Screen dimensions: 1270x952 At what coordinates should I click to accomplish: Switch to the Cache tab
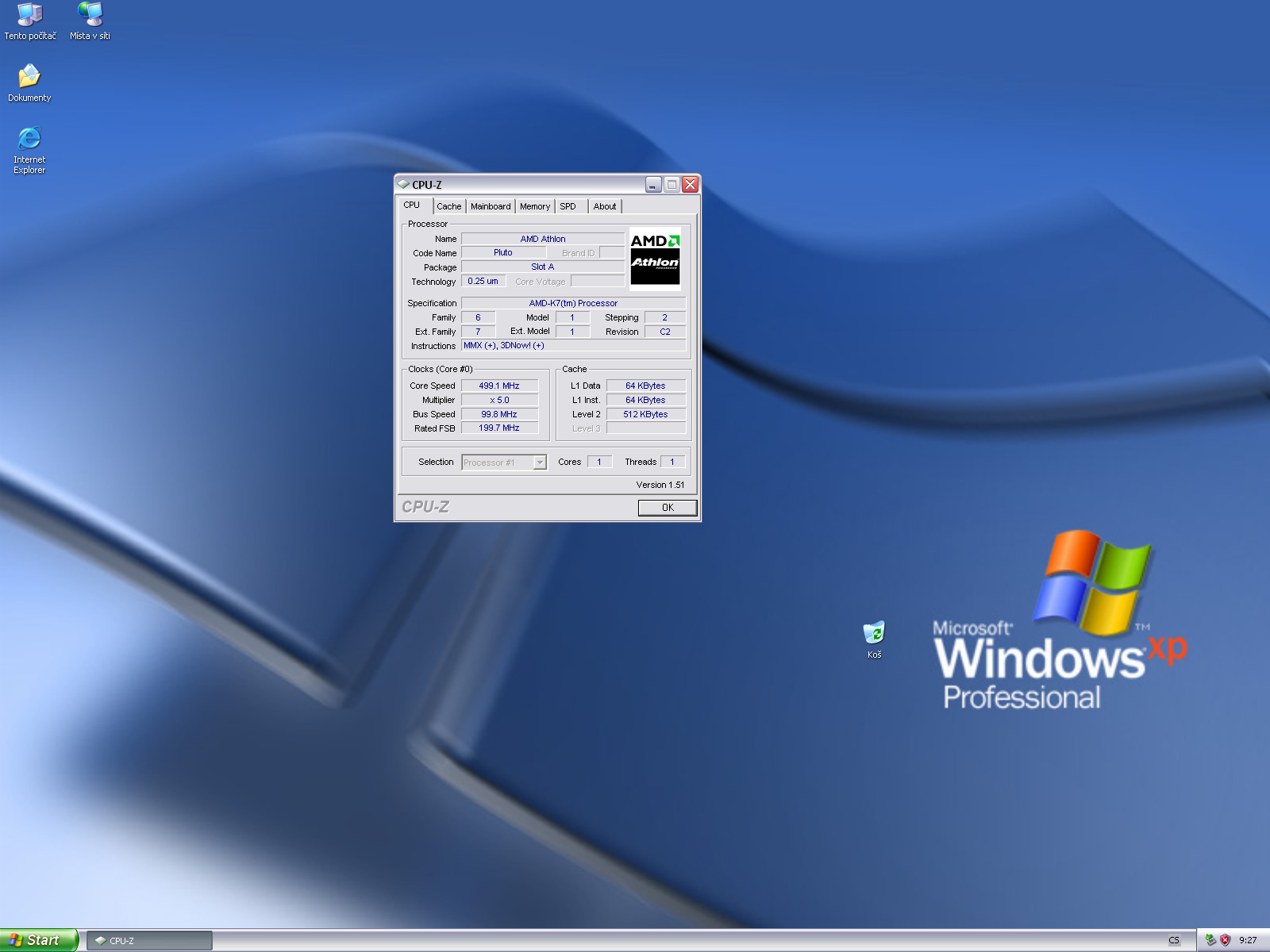coord(448,206)
